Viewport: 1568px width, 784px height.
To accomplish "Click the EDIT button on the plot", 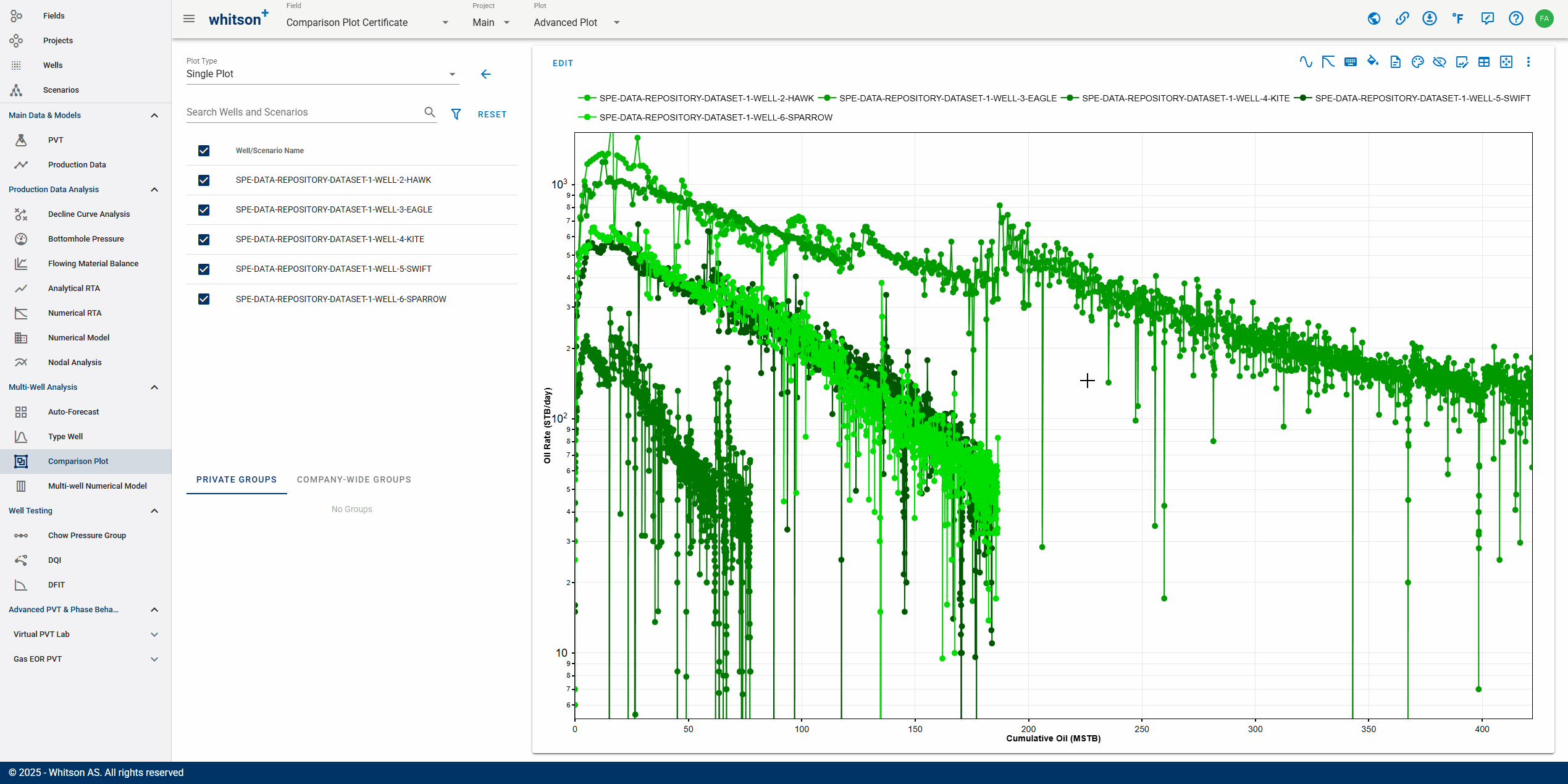I will (562, 64).
